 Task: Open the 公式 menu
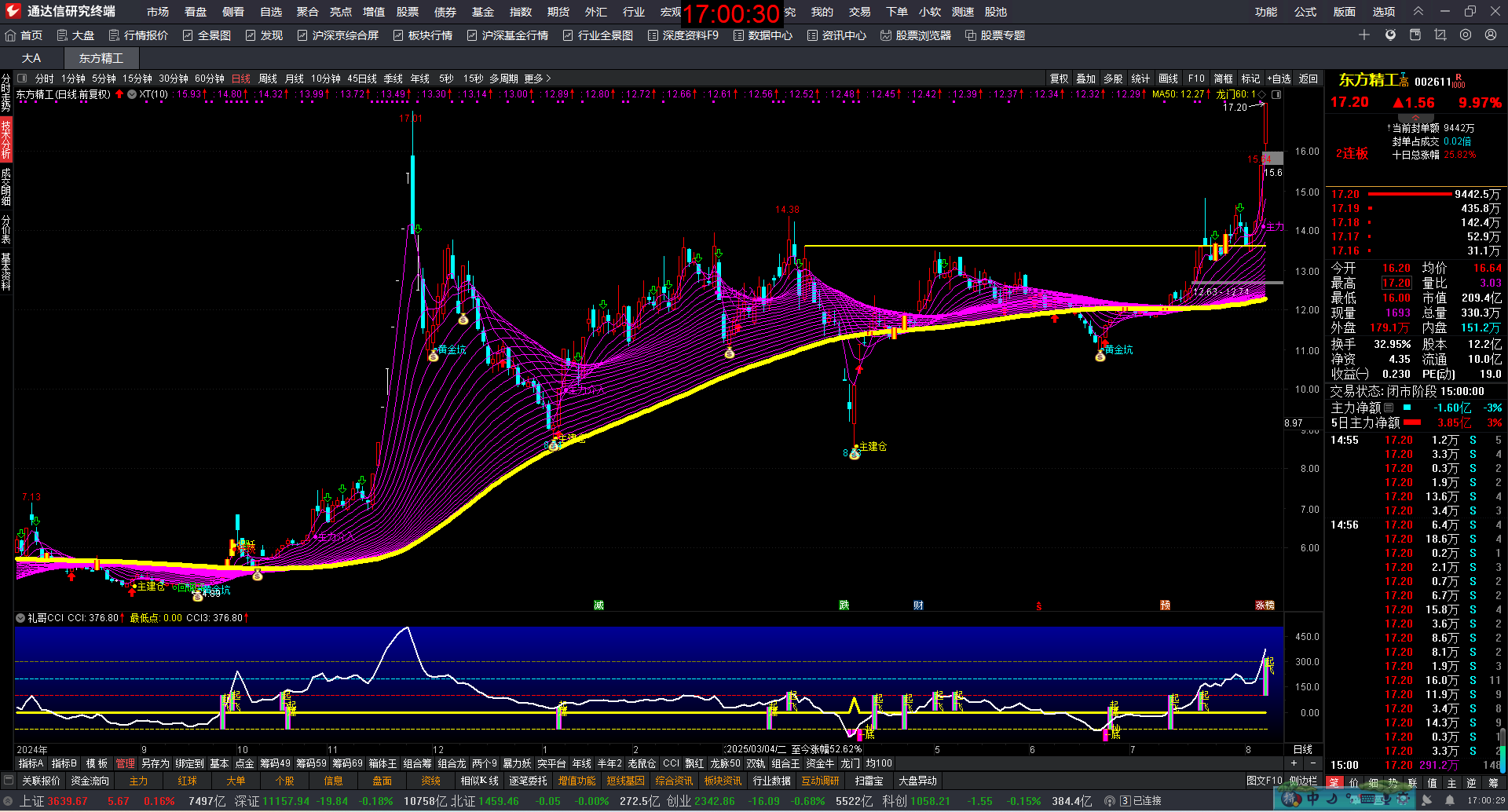[1305, 12]
